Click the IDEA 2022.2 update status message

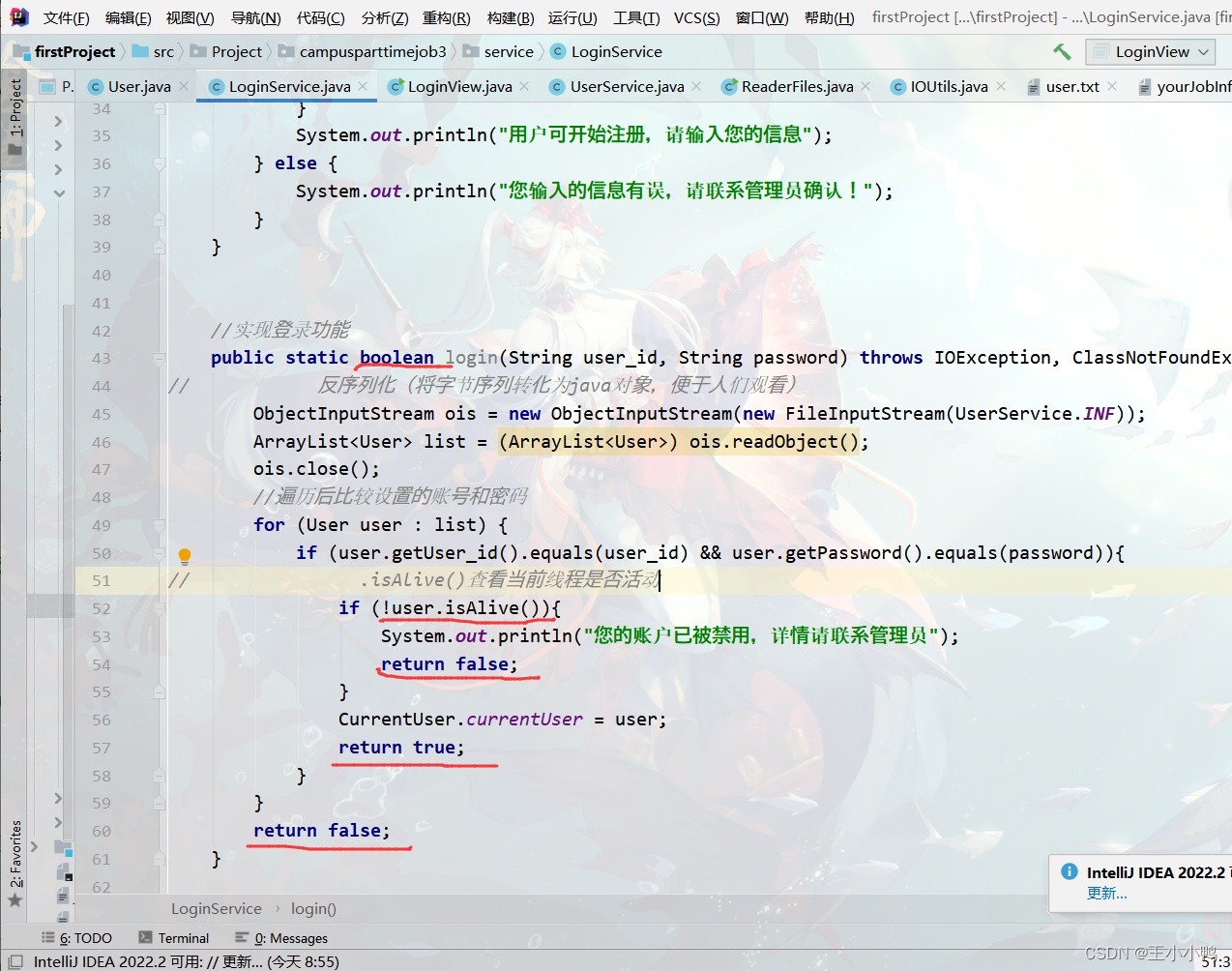click(x=187, y=961)
